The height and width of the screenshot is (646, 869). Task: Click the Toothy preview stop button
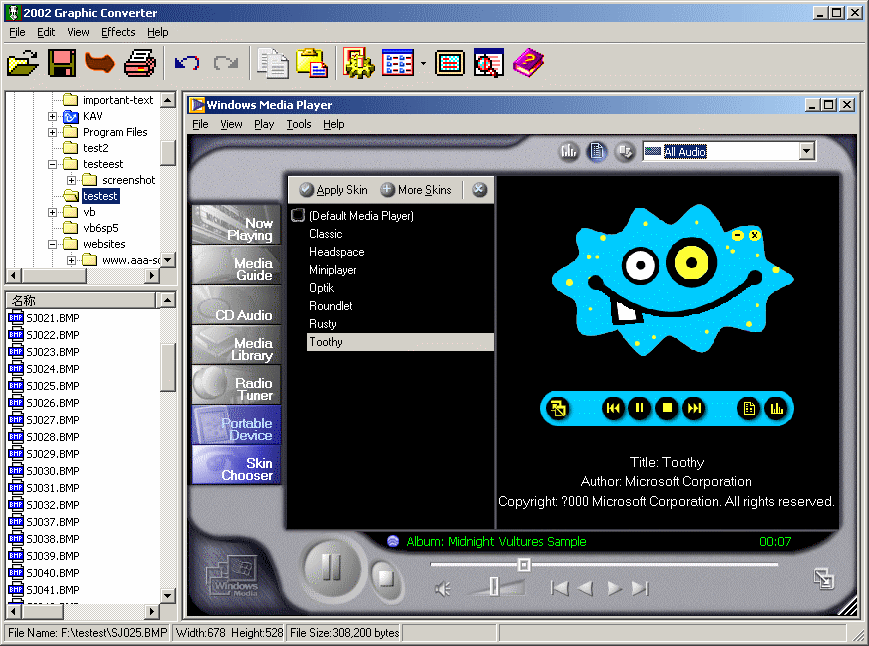[667, 408]
